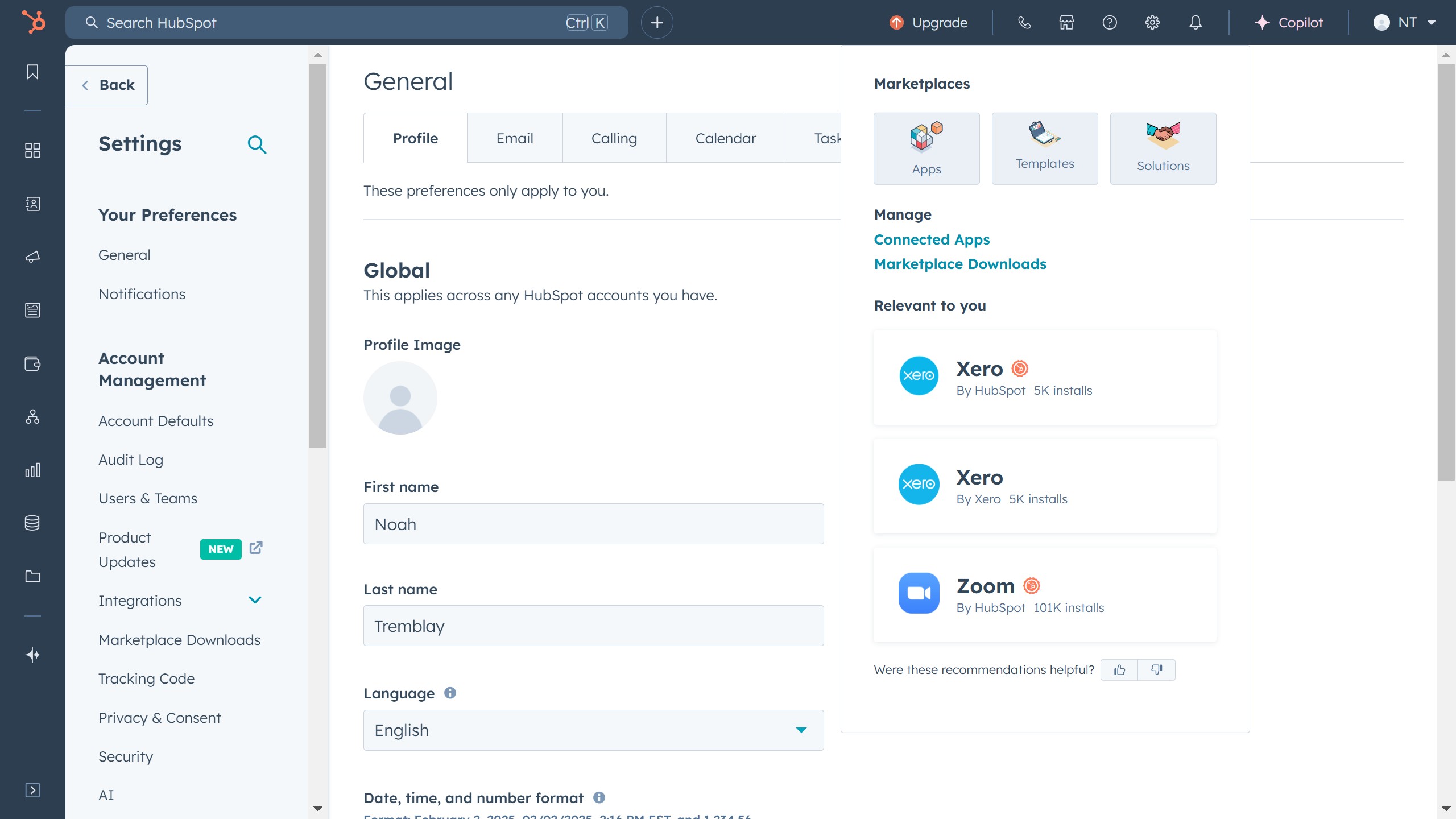The height and width of the screenshot is (819, 1456).
Task: Switch to the Calendar tab
Action: point(725,138)
